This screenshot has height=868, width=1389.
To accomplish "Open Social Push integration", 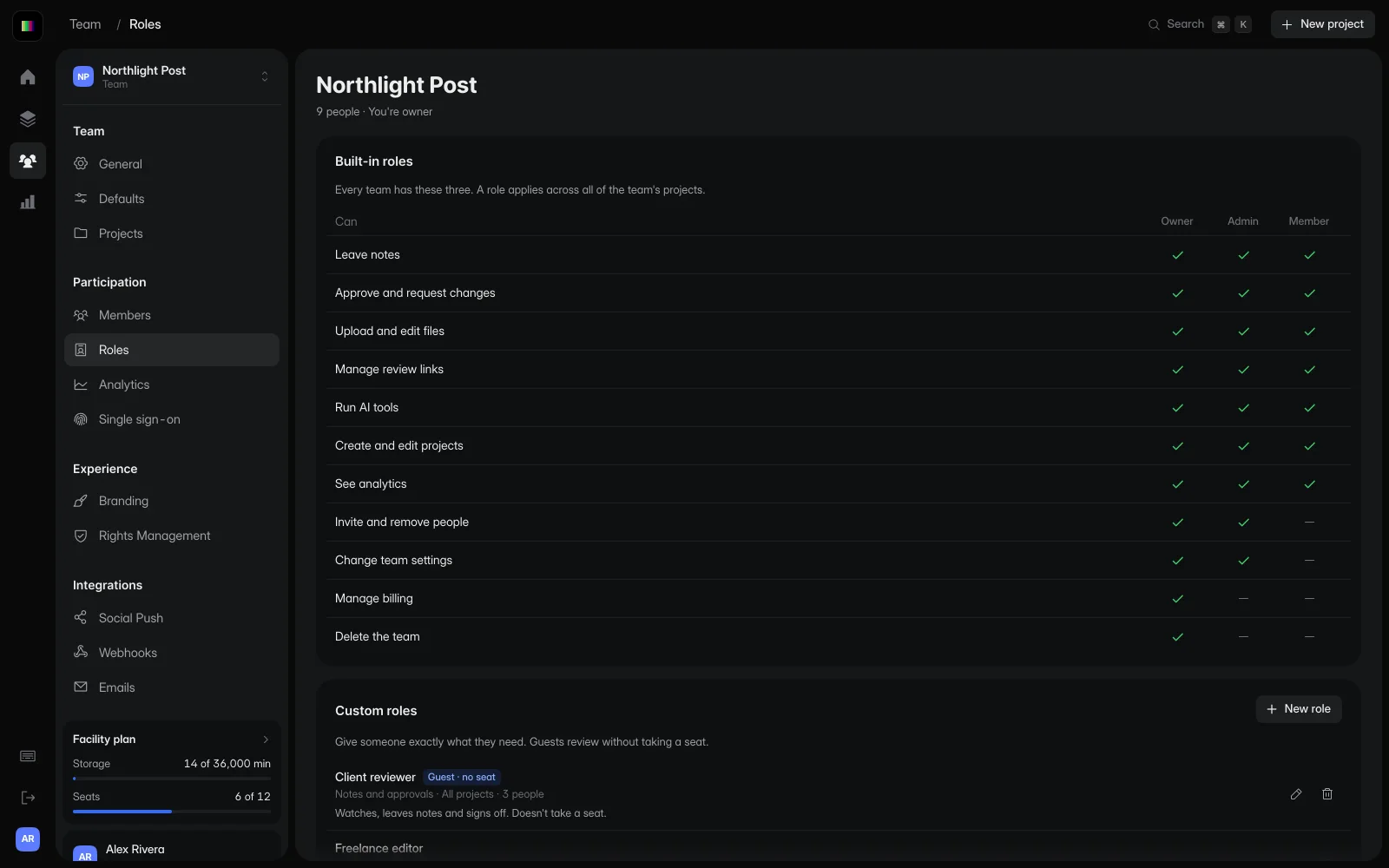I will click(x=172, y=618).
